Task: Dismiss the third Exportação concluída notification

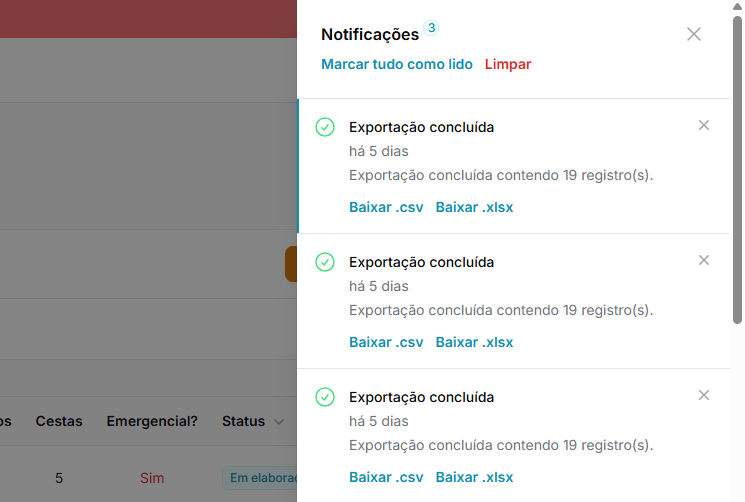Action: (704, 395)
